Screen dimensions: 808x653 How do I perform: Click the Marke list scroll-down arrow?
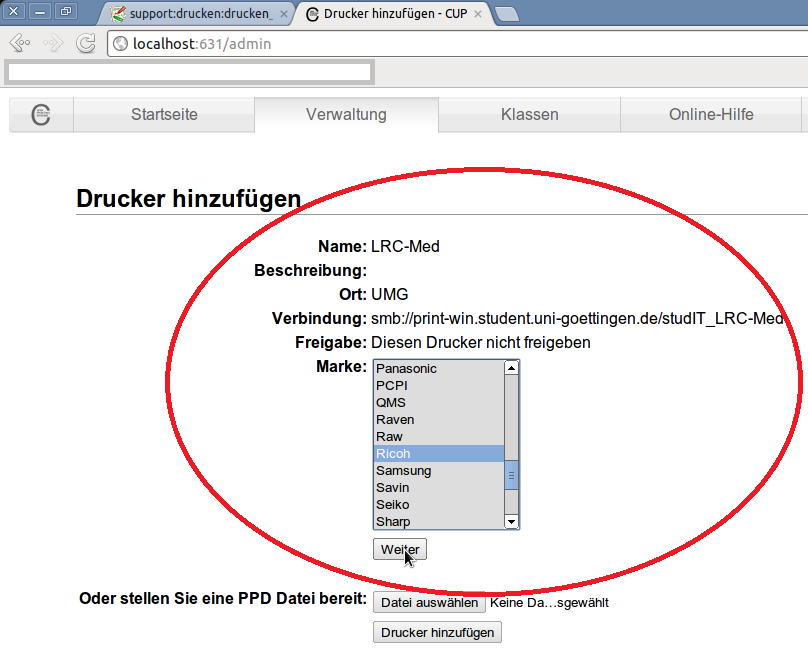(x=511, y=522)
